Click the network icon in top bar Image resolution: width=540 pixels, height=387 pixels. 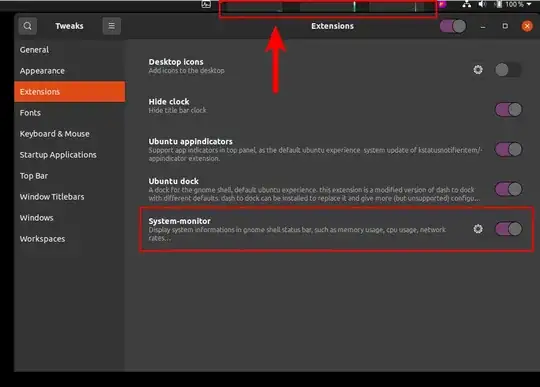coord(467,4)
